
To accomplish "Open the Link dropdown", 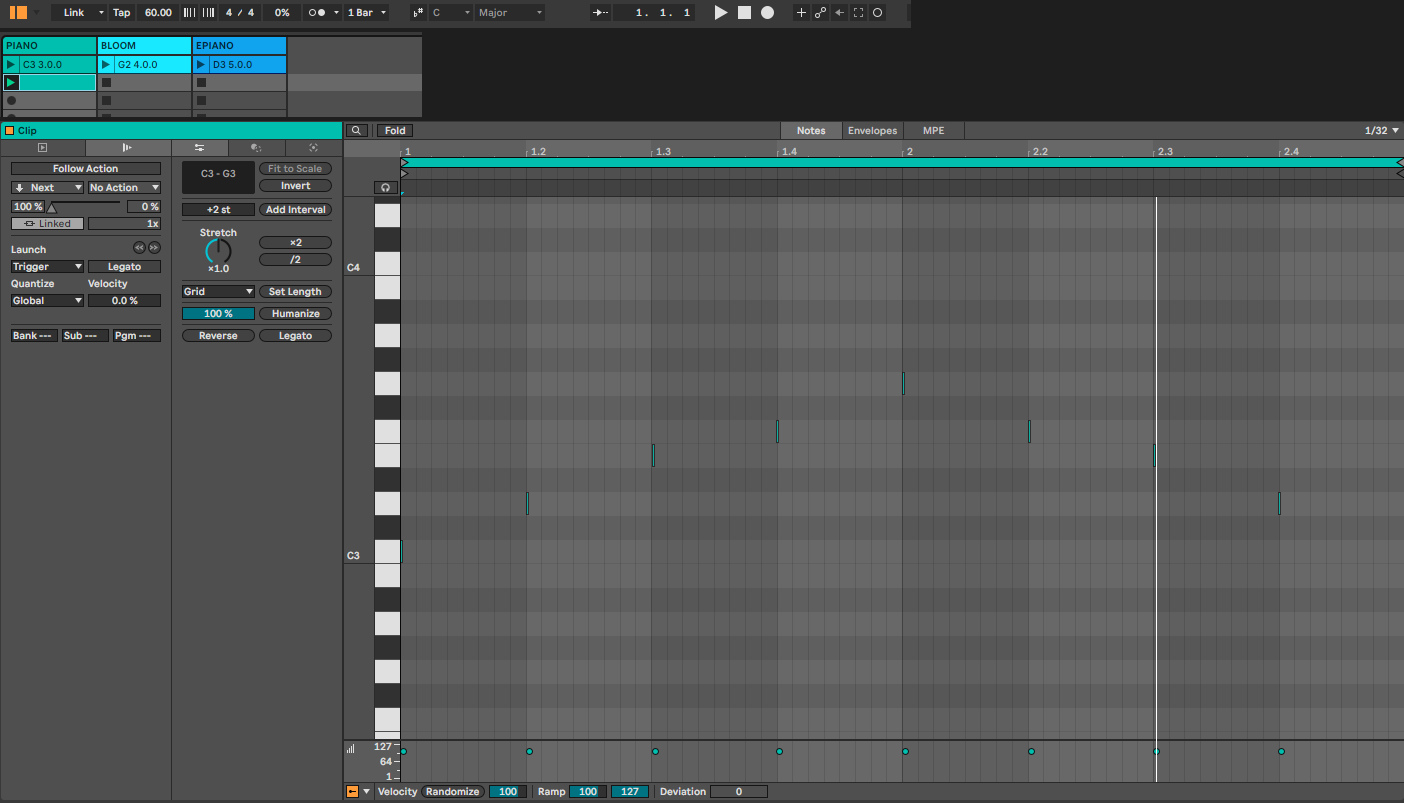I will (78, 12).
